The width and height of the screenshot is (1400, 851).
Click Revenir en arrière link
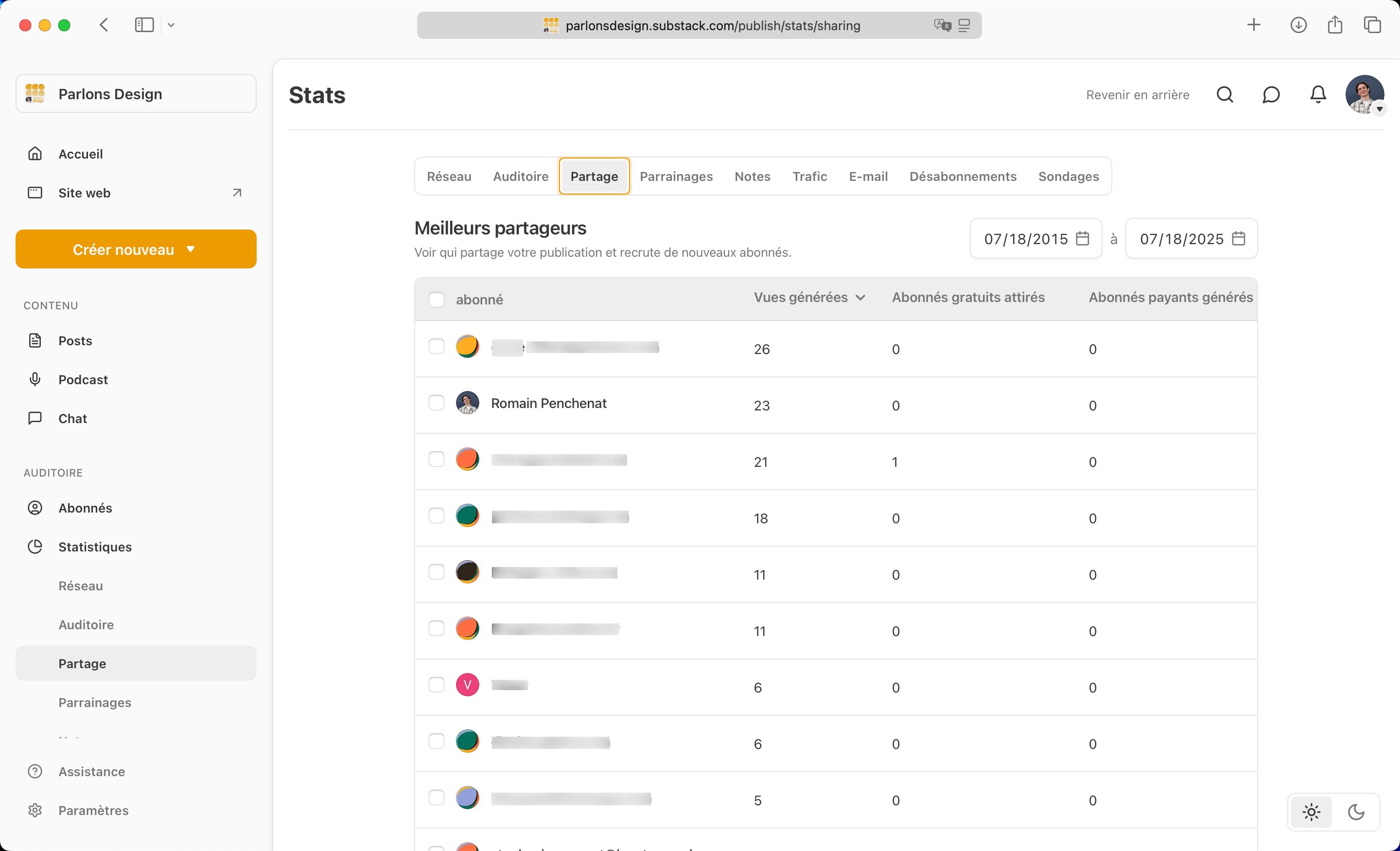(x=1137, y=94)
